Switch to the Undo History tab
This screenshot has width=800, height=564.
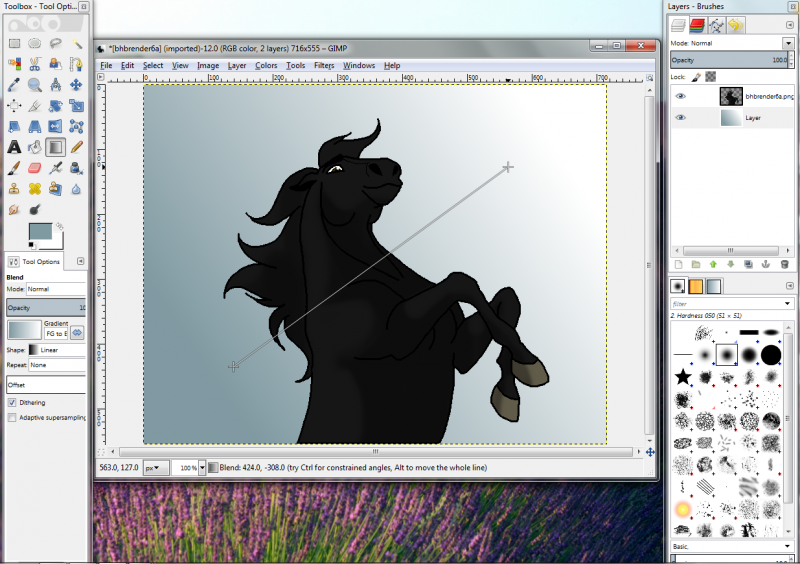pos(735,24)
